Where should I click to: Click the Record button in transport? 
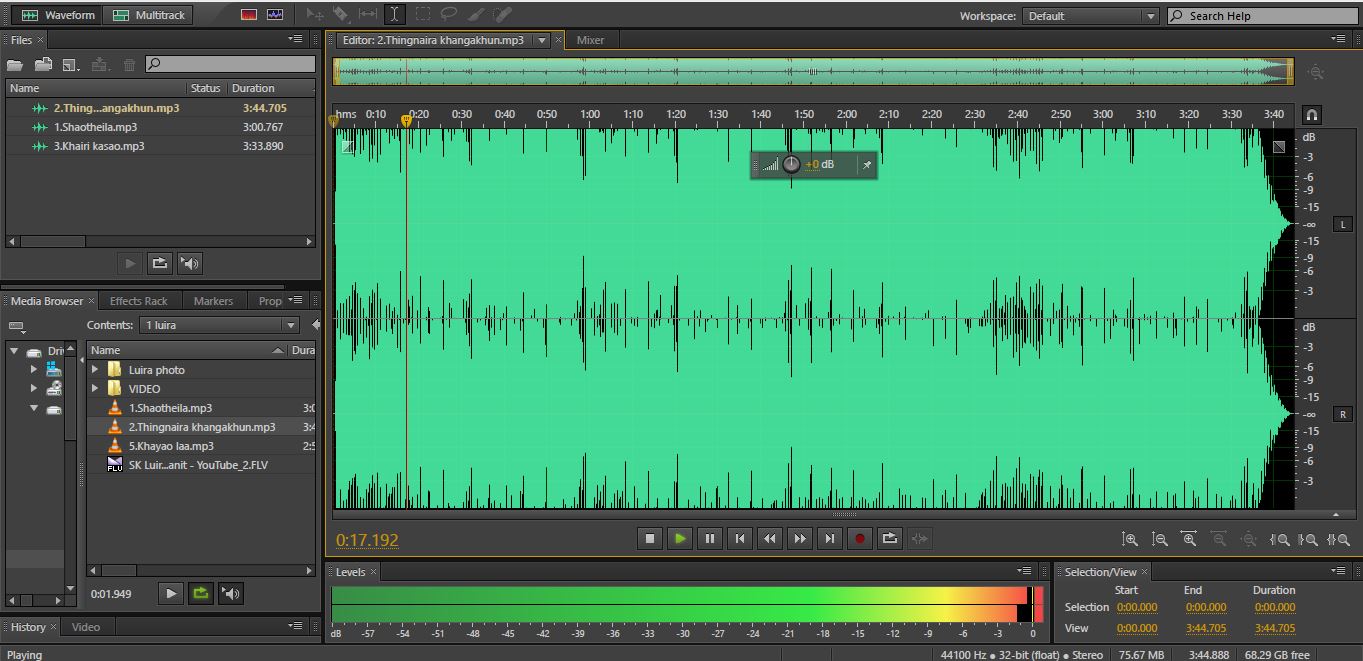859,539
